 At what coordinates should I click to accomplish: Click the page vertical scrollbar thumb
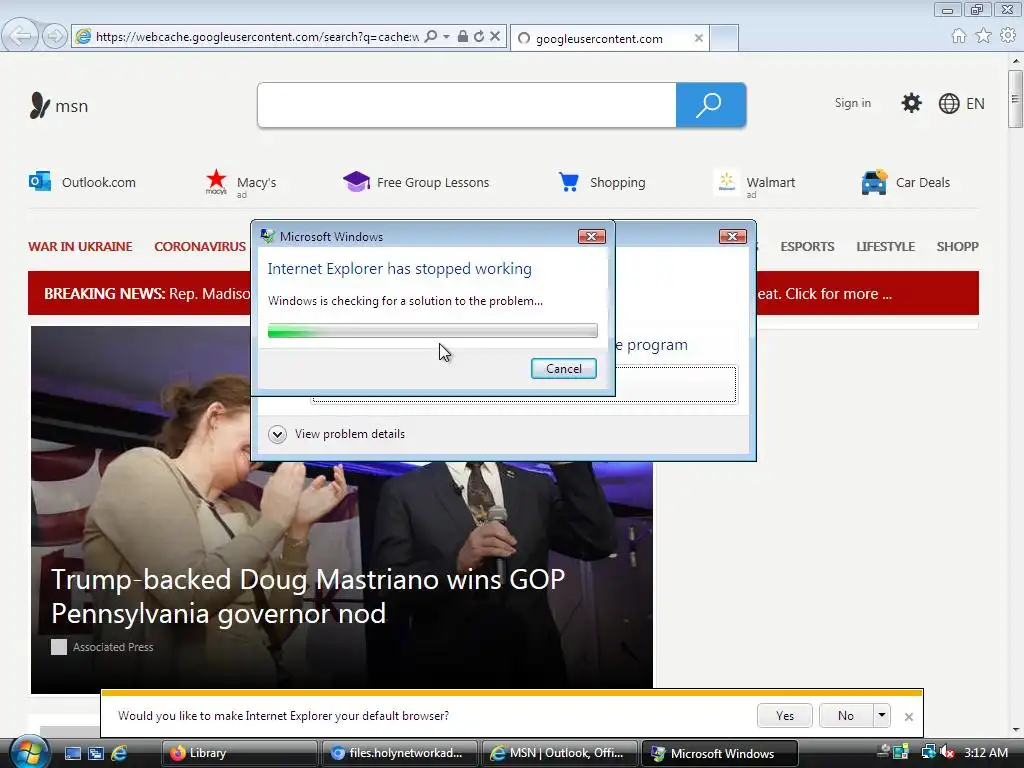pos(1015,99)
